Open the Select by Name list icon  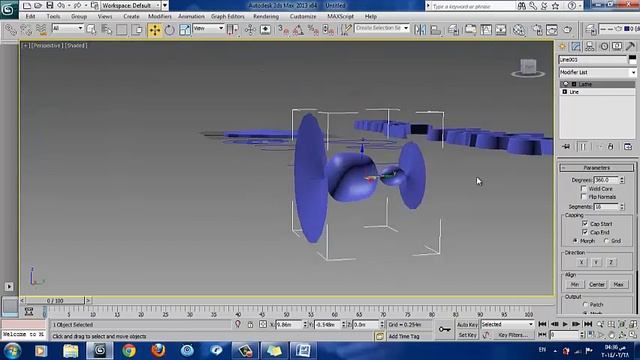click(x=107, y=30)
